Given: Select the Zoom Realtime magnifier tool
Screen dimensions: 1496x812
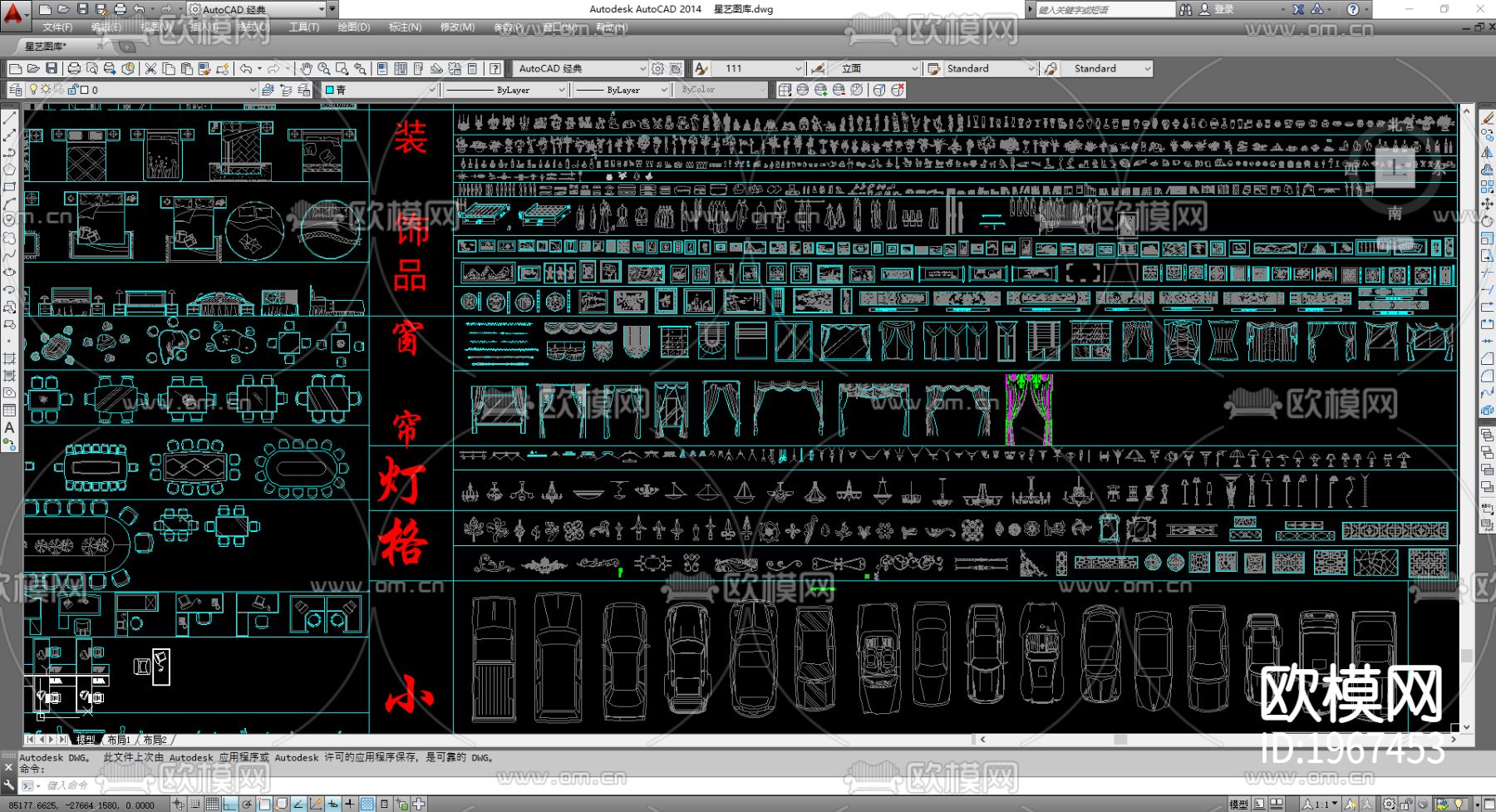Looking at the screenshot, I should click(323, 68).
